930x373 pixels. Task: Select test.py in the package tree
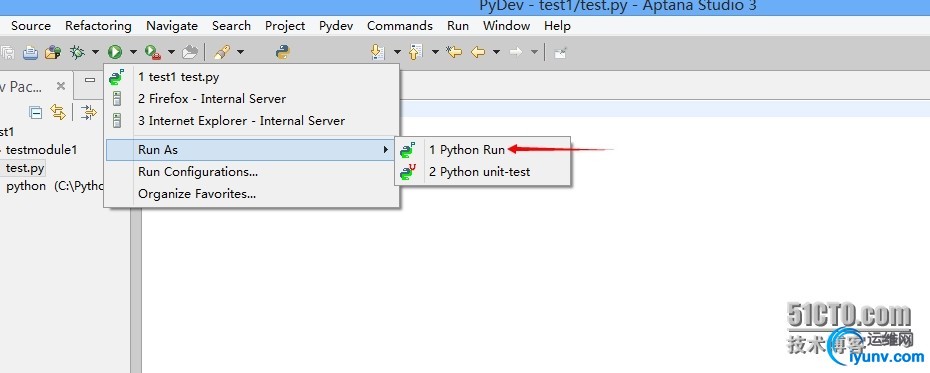click(25, 168)
